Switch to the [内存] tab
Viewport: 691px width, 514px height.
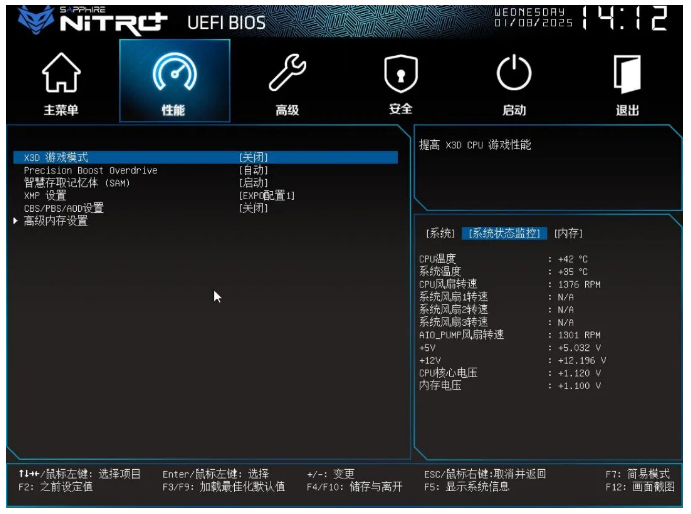click(x=568, y=233)
